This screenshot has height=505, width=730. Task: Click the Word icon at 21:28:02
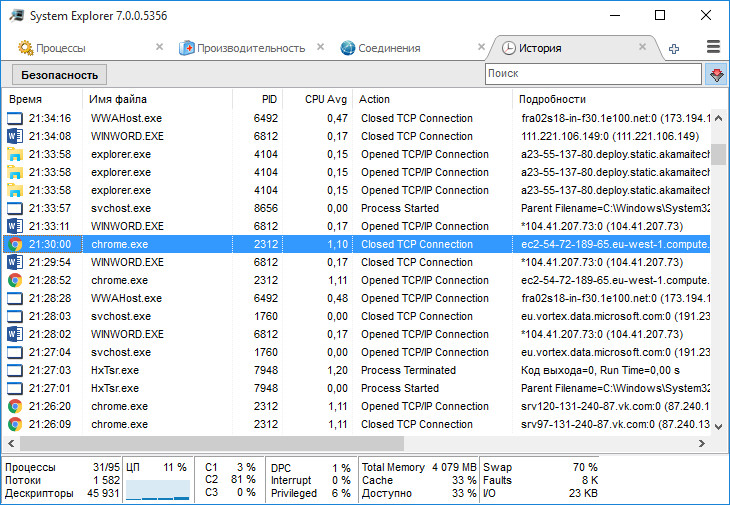click(x=15, y=334)
